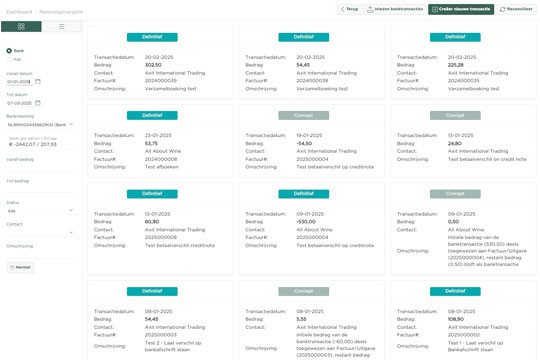Open calendar picker for Tot datum

pos(38,103)
